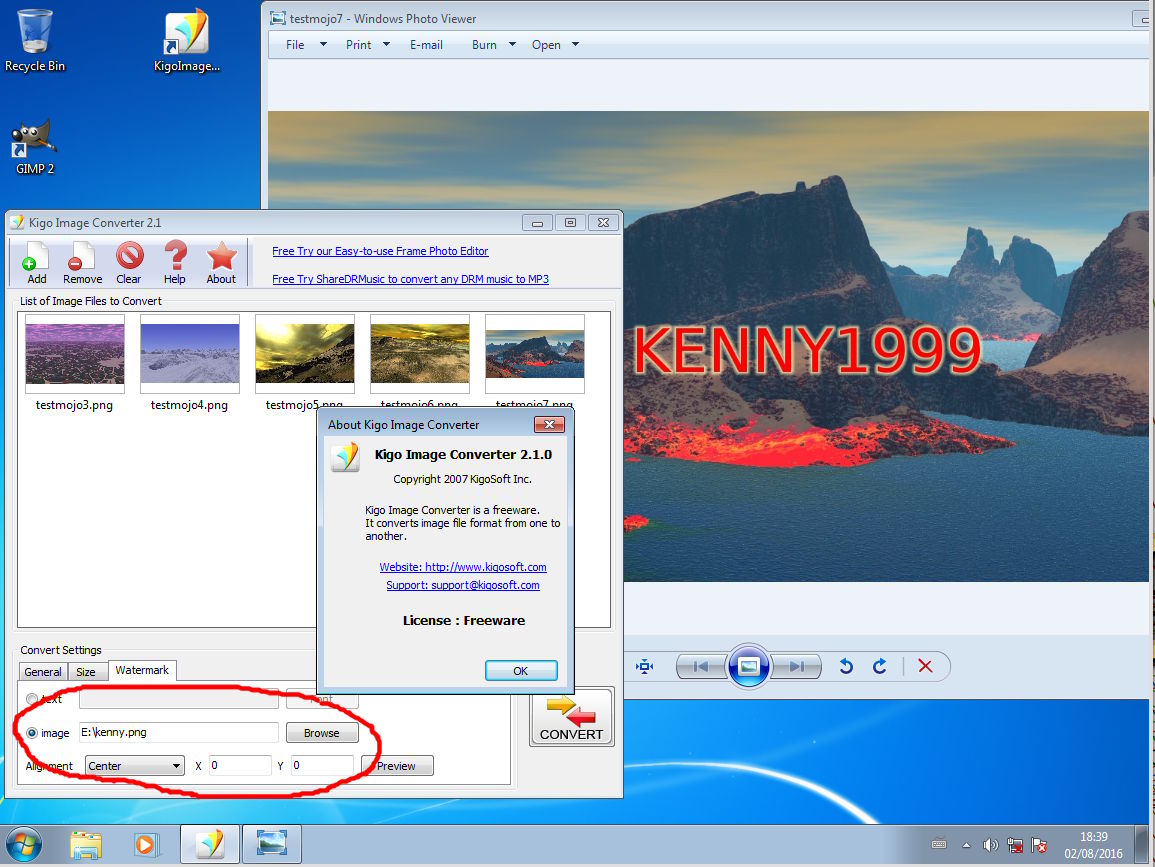
Task: Click the network tray icon
Action: (x=1015, y=845)
